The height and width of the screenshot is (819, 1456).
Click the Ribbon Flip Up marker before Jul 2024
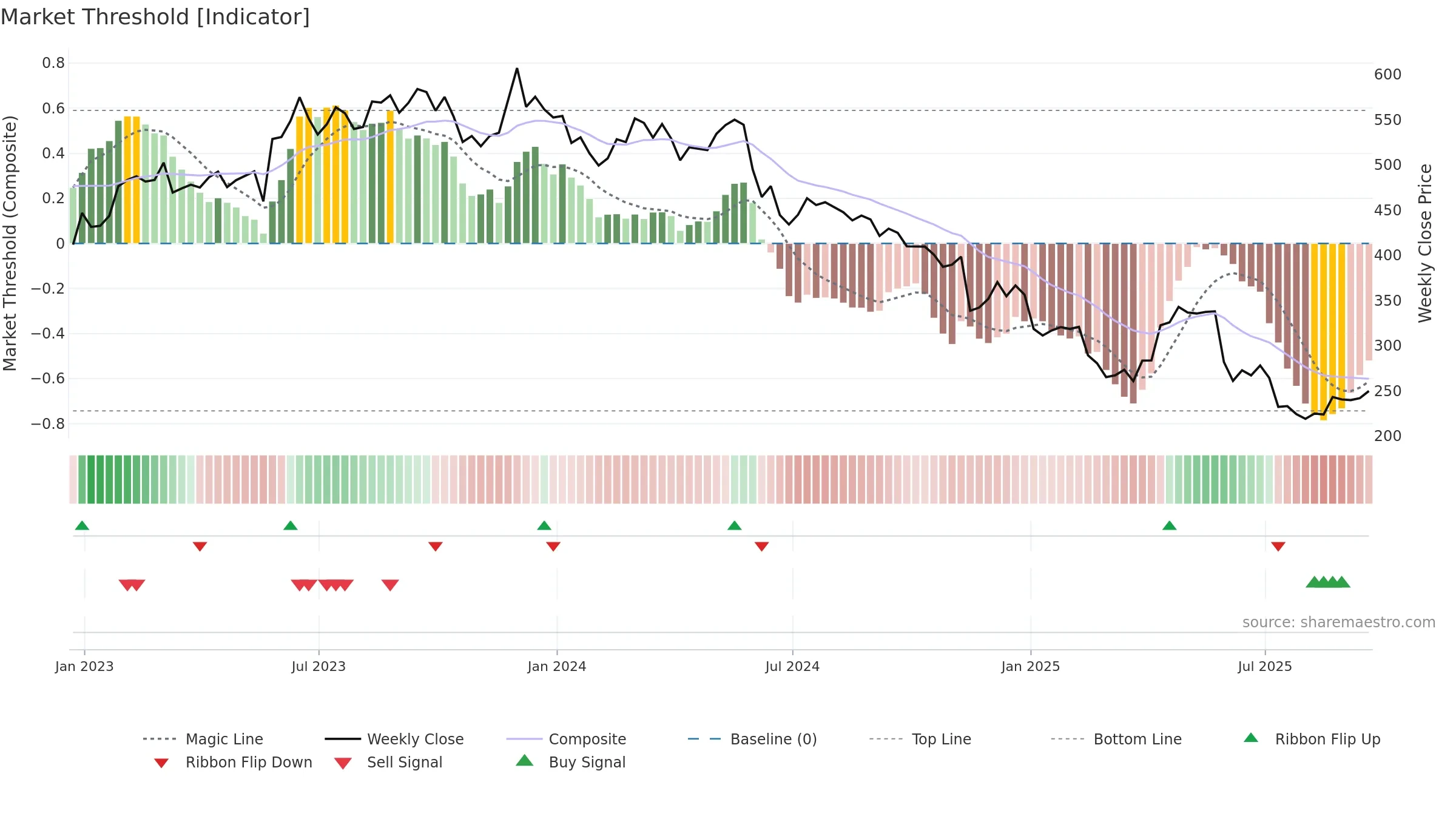[x=735, y=525]
